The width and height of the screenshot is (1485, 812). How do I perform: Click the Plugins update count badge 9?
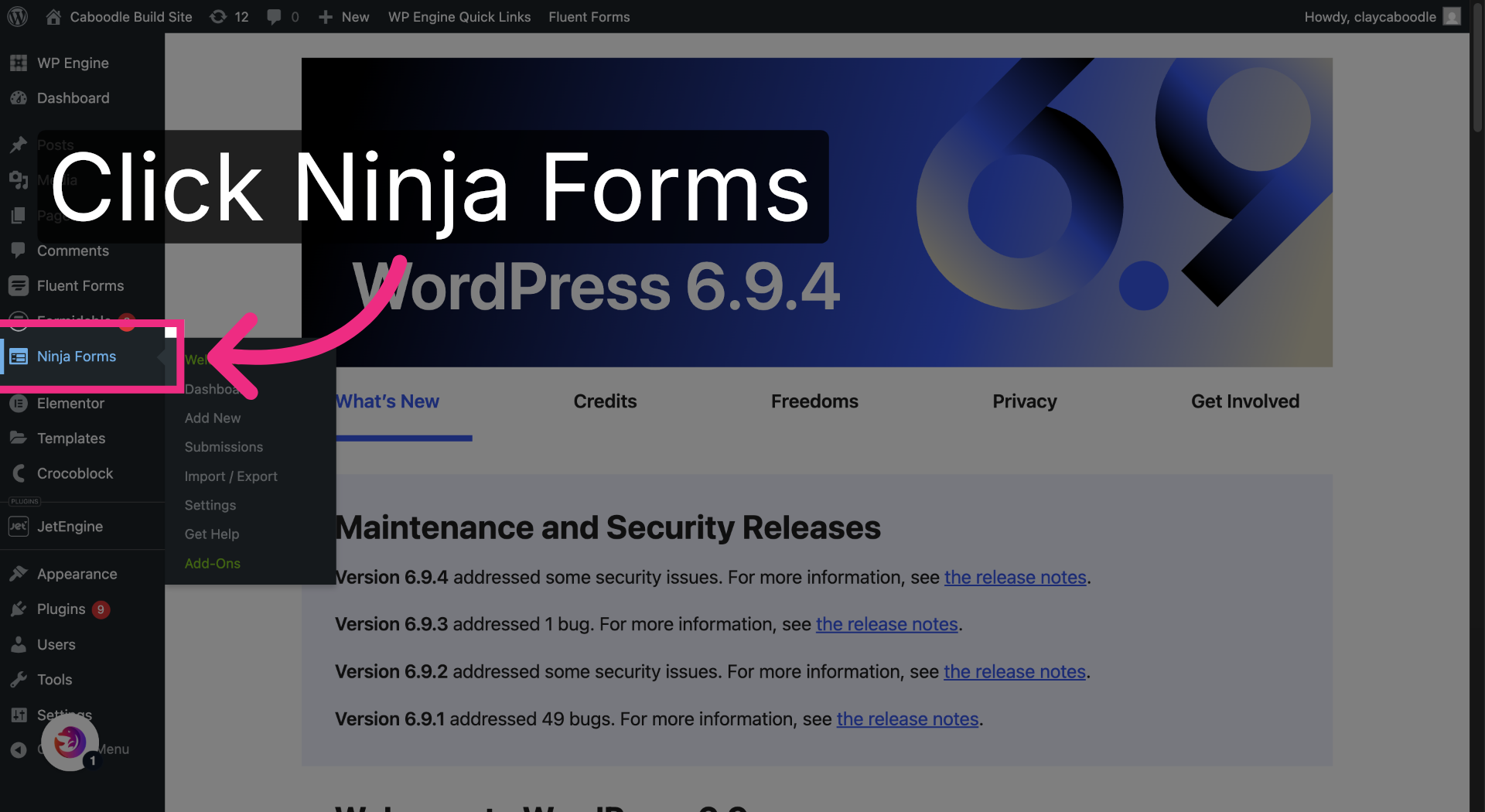point(101,609)
